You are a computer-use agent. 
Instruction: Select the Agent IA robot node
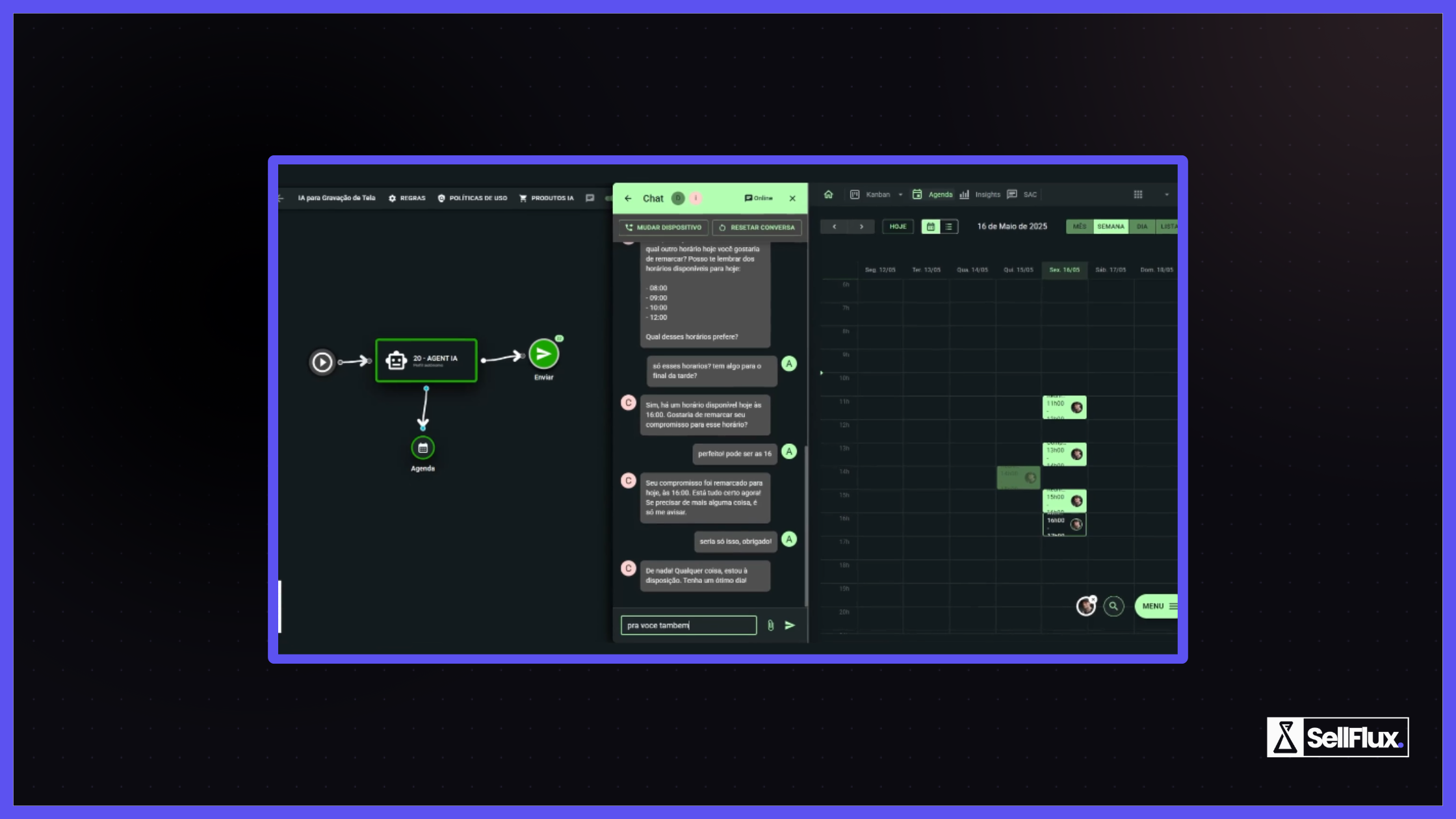tap(426, 360)
